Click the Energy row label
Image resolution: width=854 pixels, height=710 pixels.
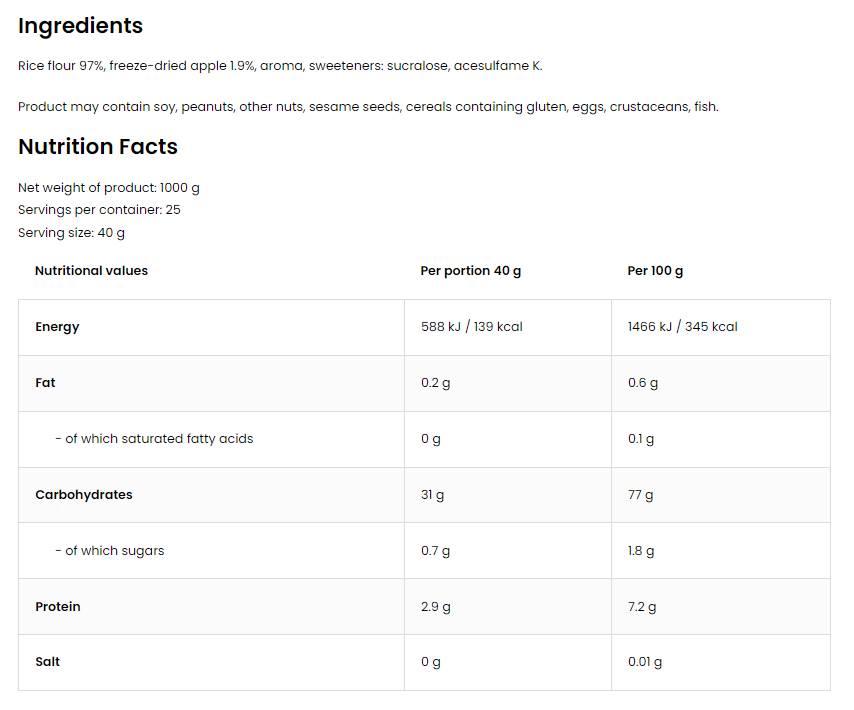click(57, 327)
